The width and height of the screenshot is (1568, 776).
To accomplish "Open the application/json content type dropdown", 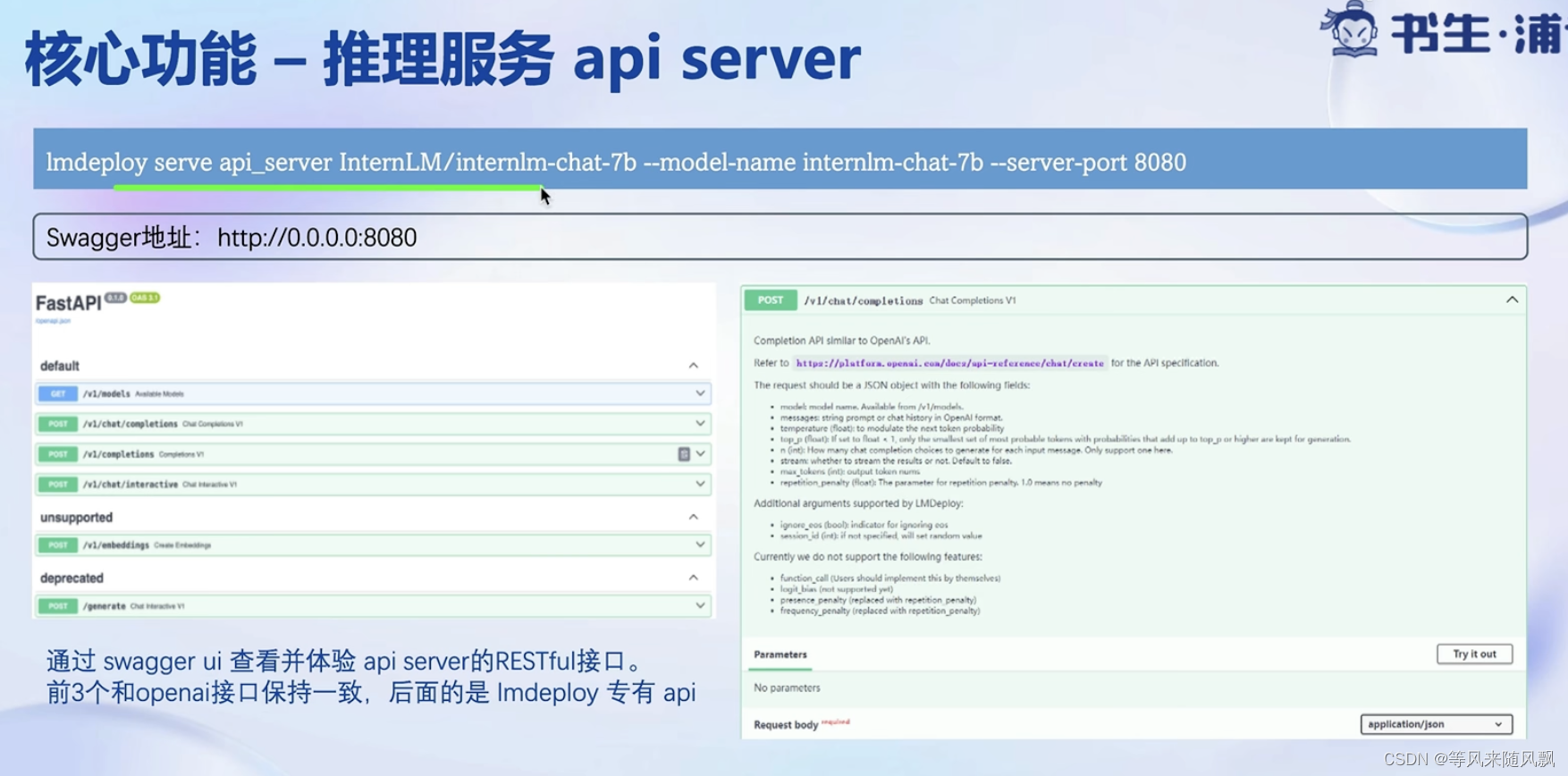I will pyautogui.click(x=1436, y=724).
